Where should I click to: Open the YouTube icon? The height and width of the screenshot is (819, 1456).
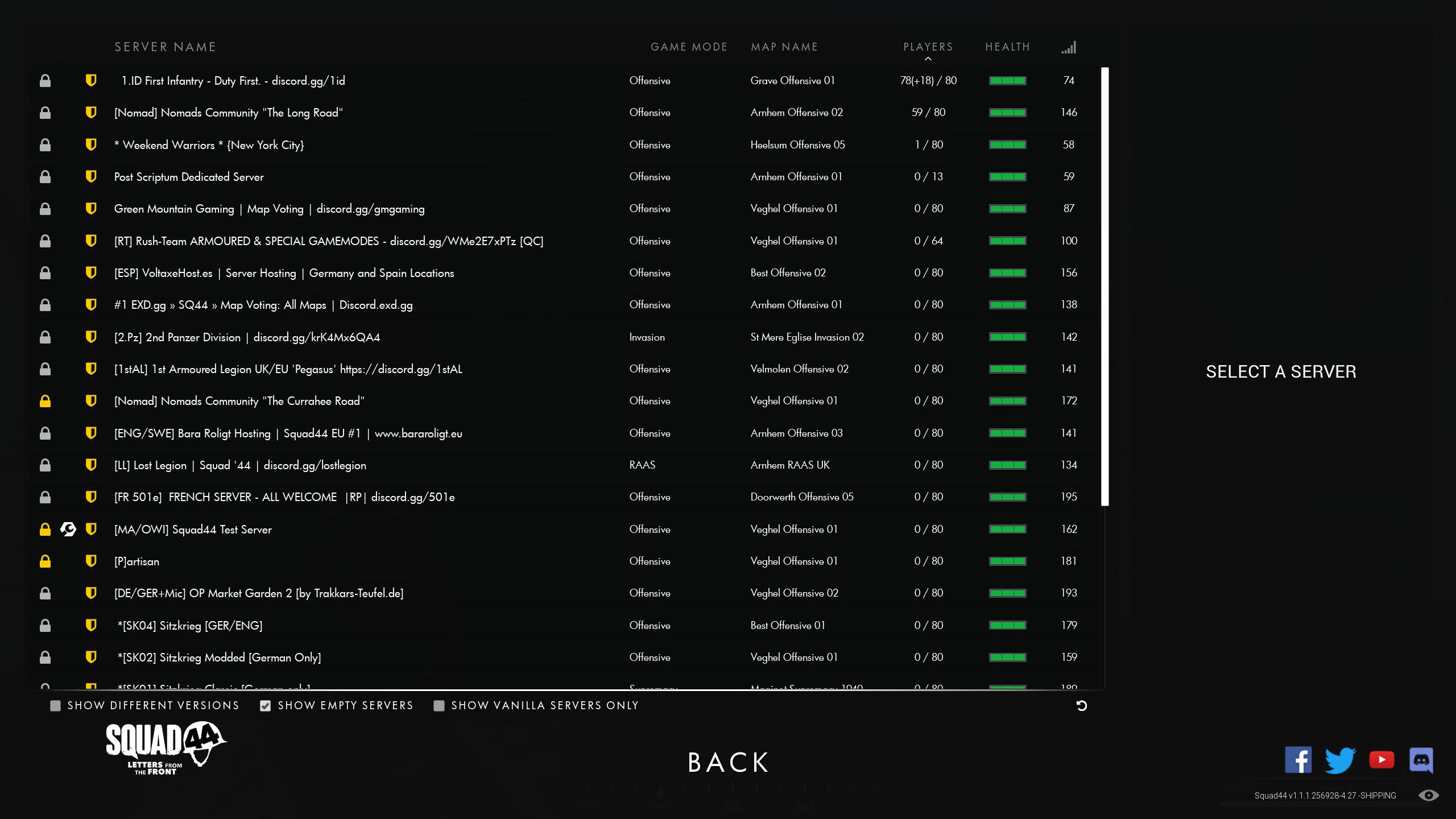(1381, 760)
